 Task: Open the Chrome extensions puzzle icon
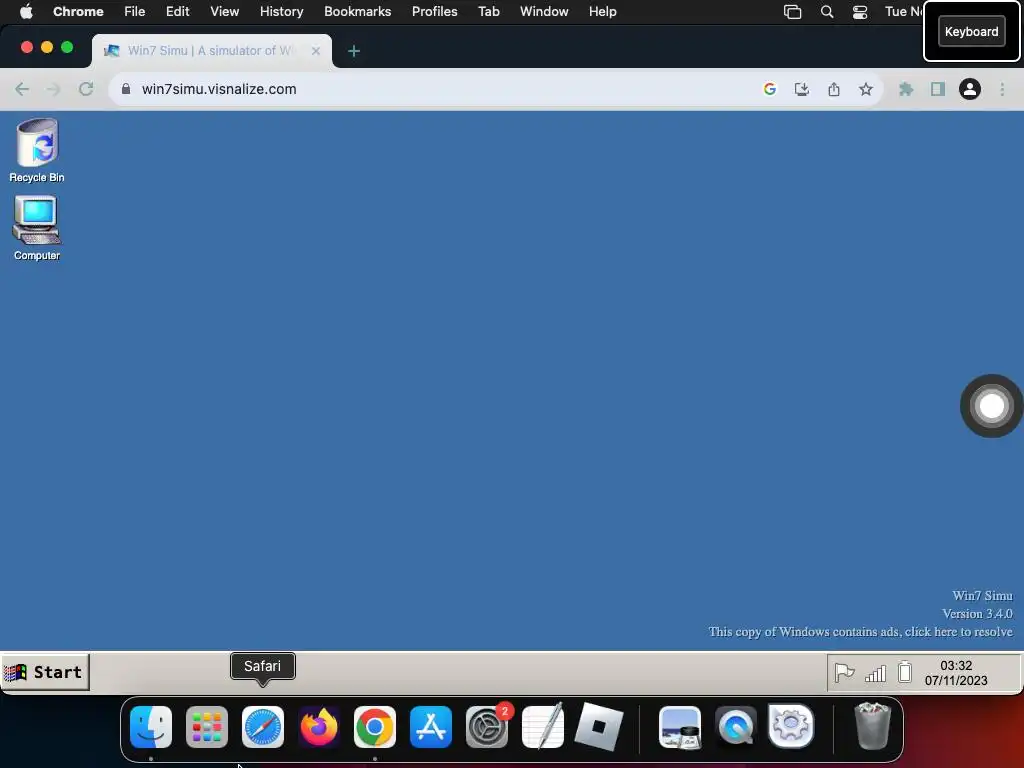point(906,89)
